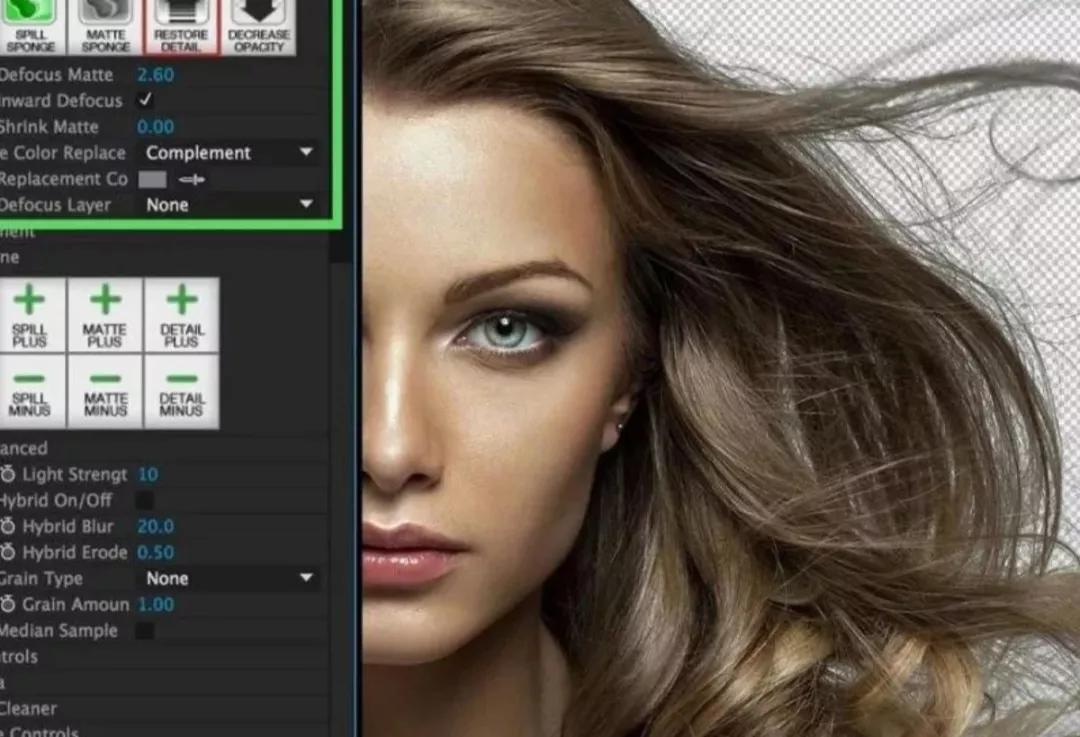Select the Spill Sponge tool
This screenshot has height=737, width=1080.
click(32, 27)
